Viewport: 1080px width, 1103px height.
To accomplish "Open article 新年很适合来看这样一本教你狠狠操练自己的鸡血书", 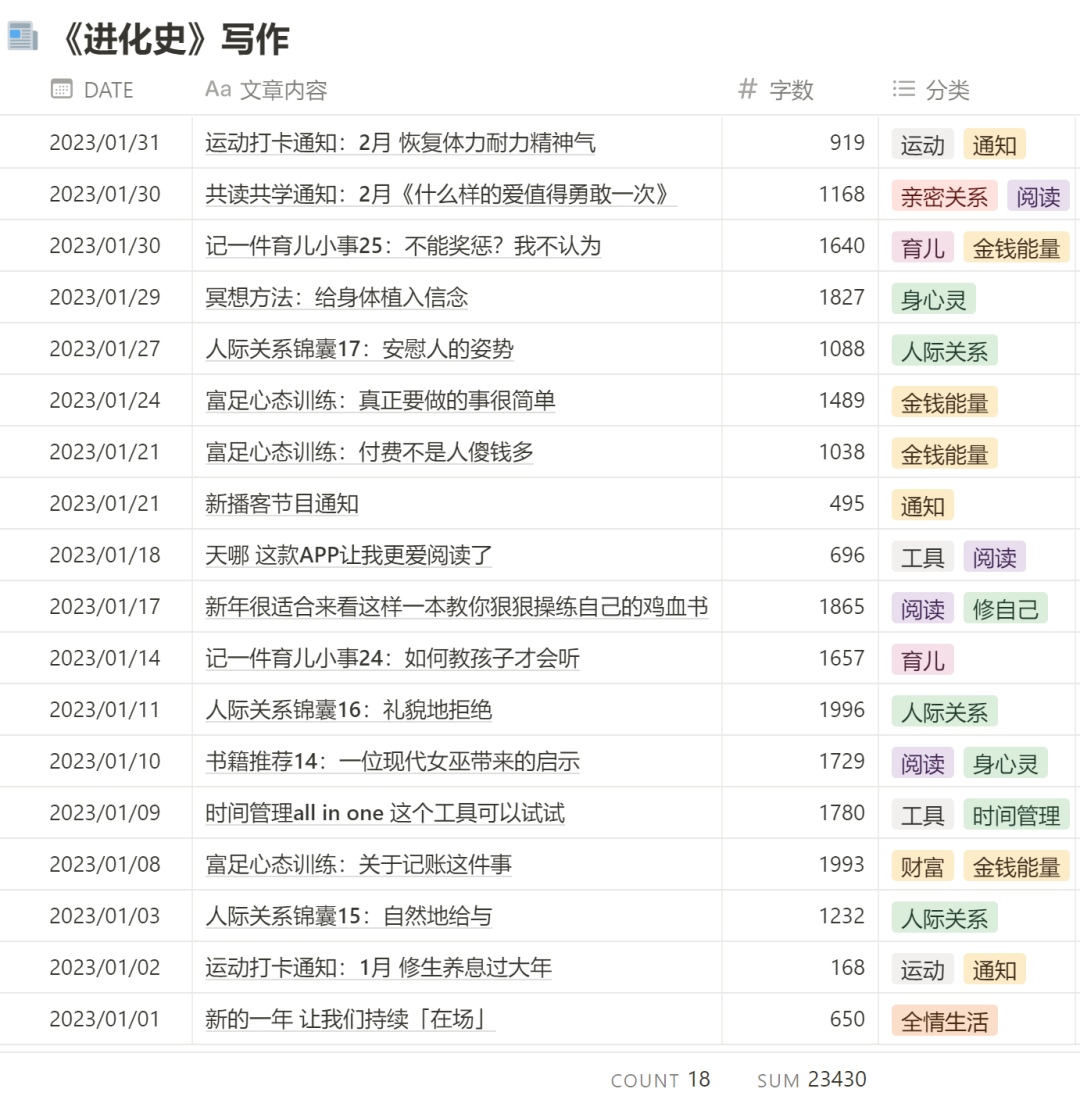I will point(457,606).
